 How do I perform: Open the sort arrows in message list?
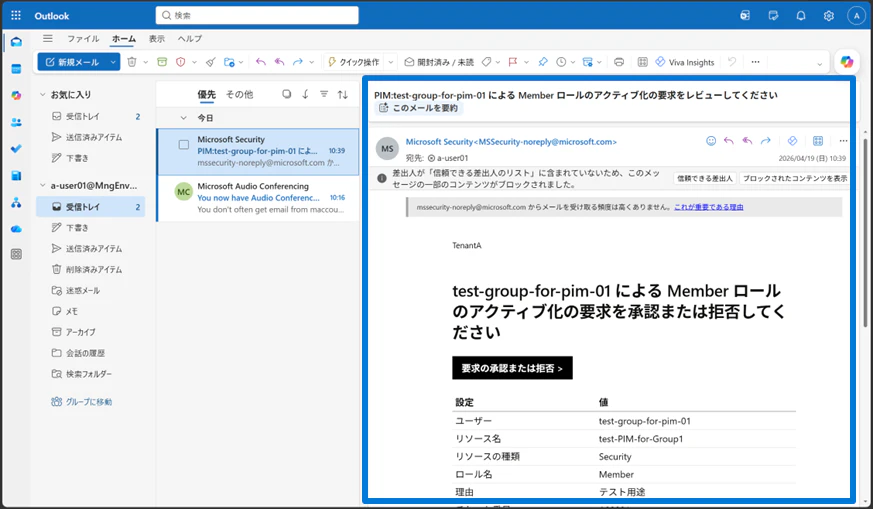click(343, 94)
